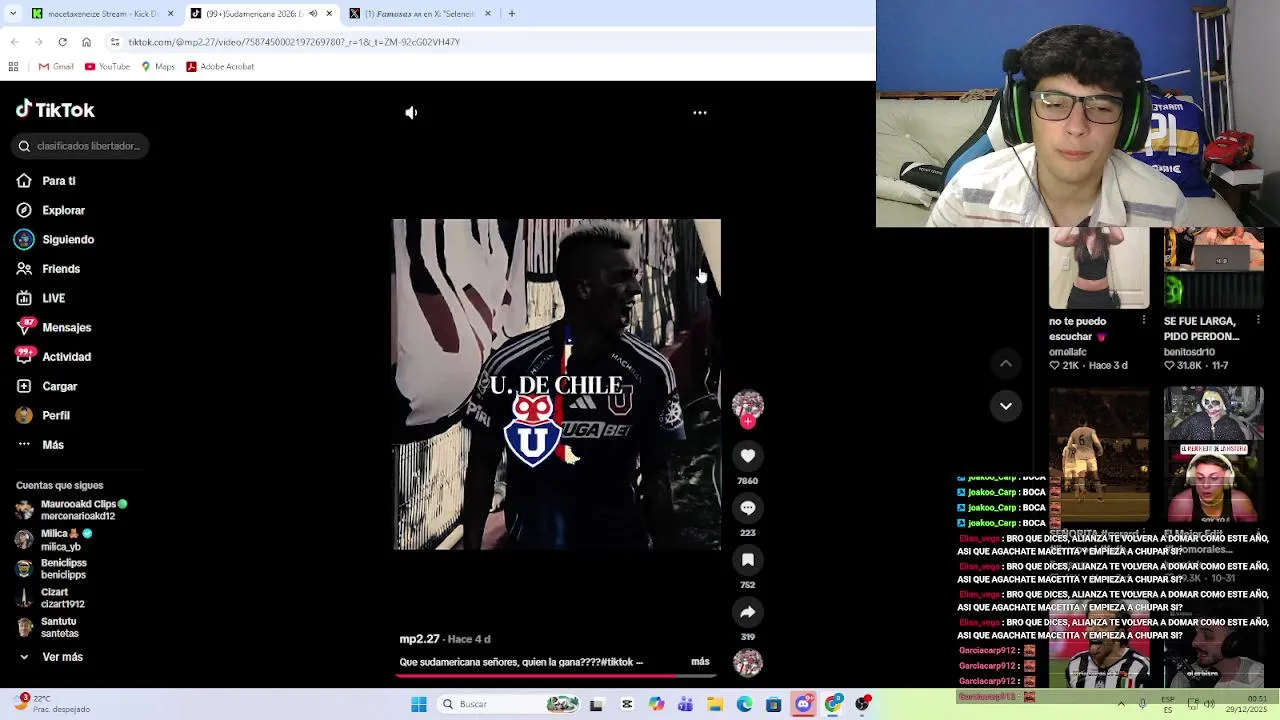Share the video with arrow icon

click(748, 612)
